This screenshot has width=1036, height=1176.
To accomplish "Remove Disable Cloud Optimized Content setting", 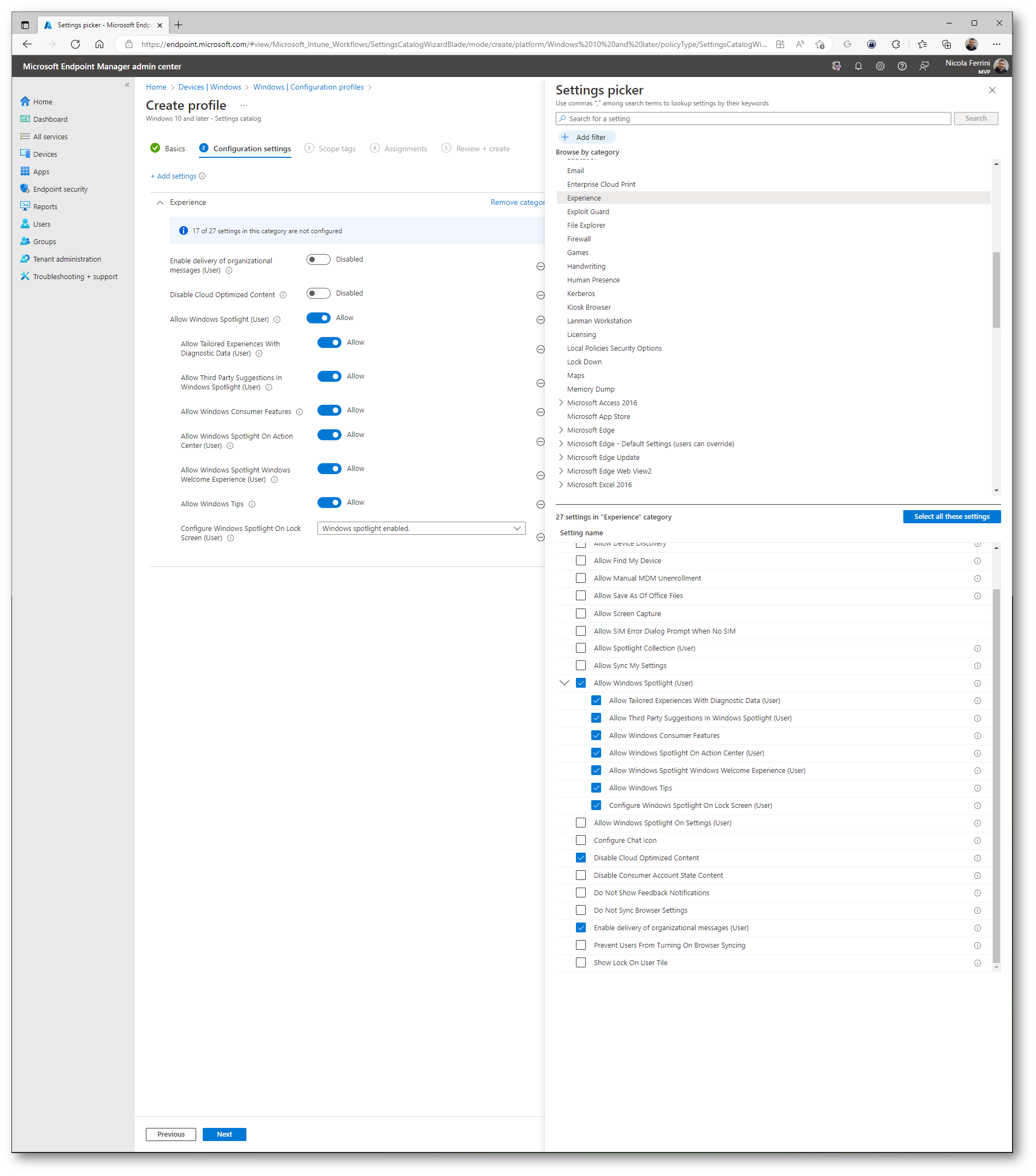I will [x=540, y=295].
